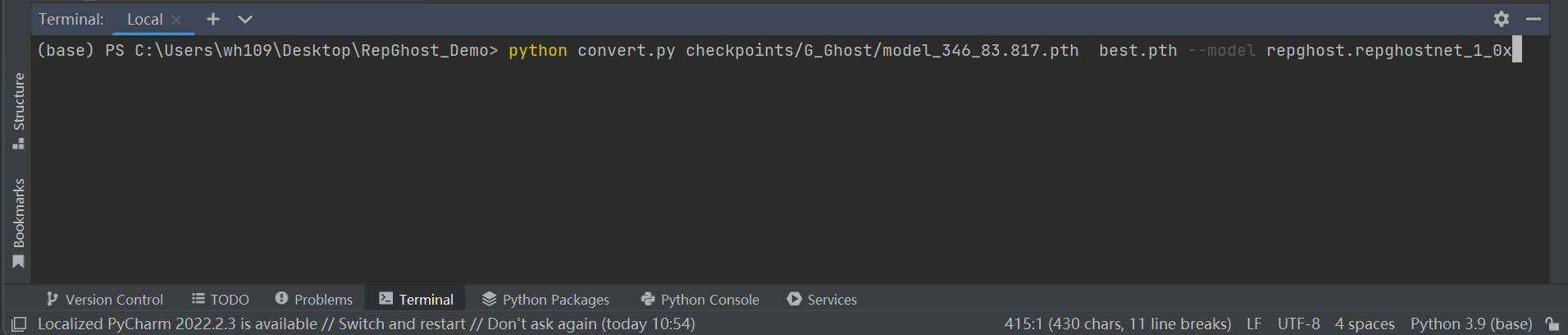Viewport: 1568px width, 335px height.
Task: Hide the terminal panel with minus icon
Action: [1534, 19]
